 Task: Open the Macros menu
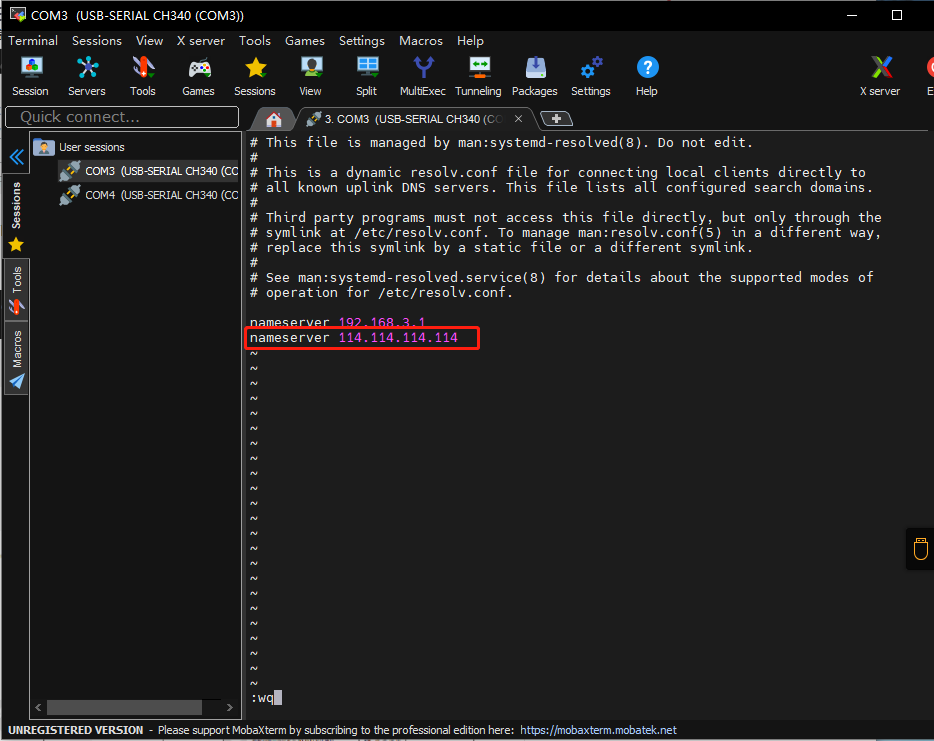point(421,41)
